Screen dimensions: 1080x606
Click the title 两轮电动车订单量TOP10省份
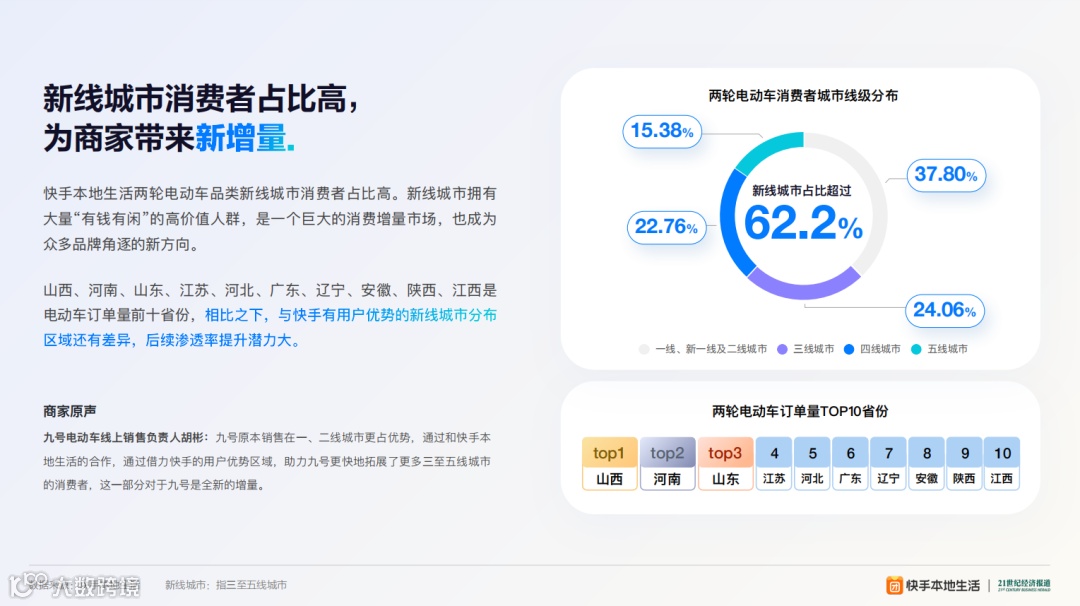[800, 412]
